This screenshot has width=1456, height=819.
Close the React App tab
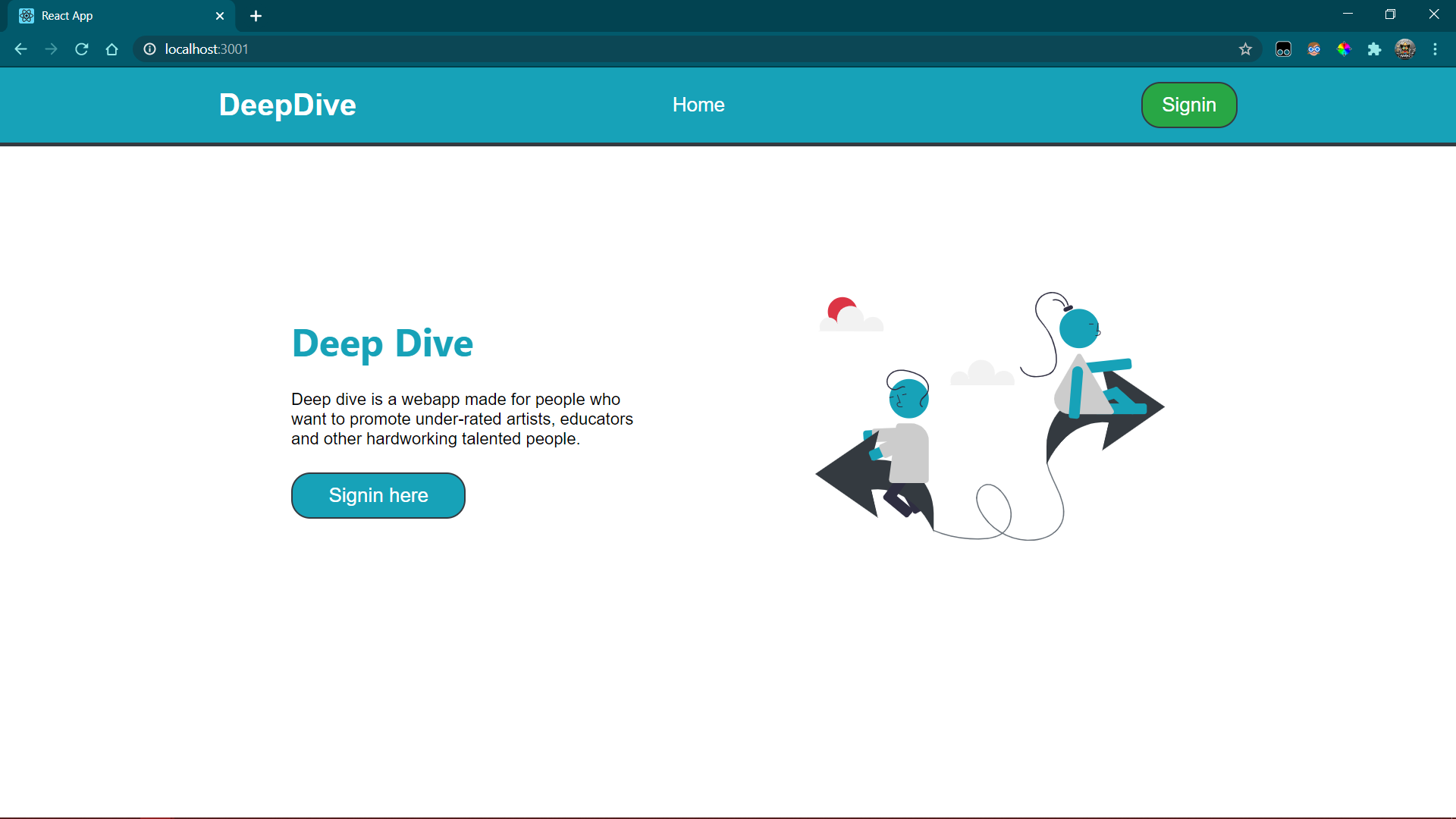(x=220, y=16)
